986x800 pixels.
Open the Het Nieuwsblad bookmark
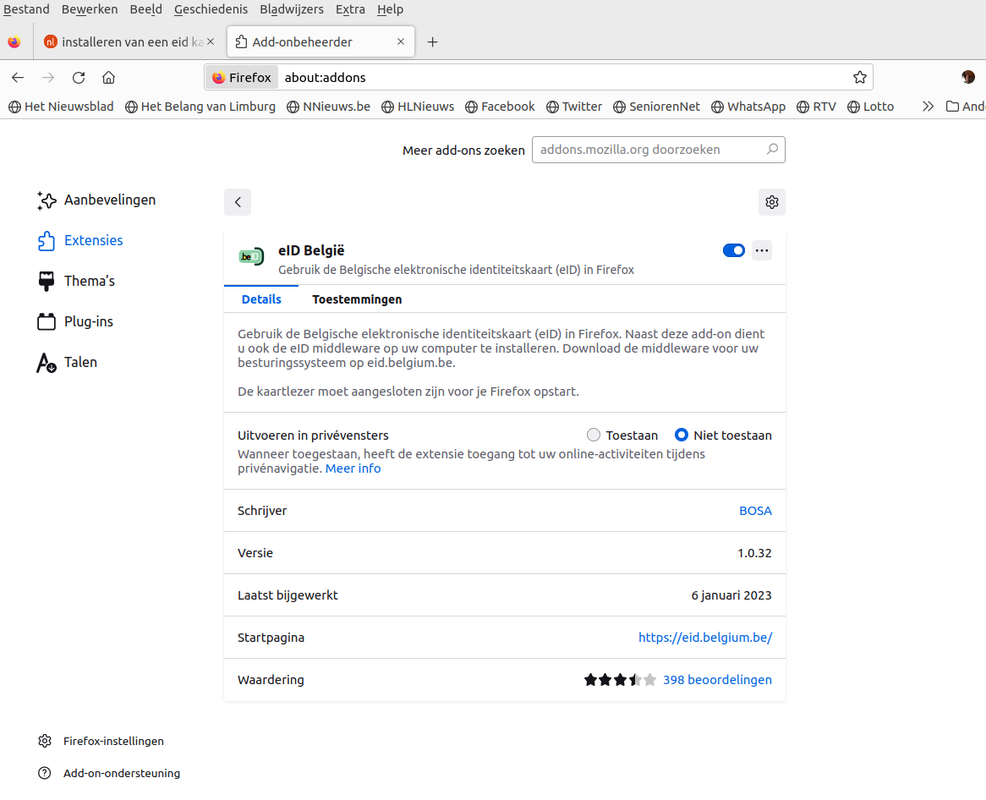(x=61, y=106)
